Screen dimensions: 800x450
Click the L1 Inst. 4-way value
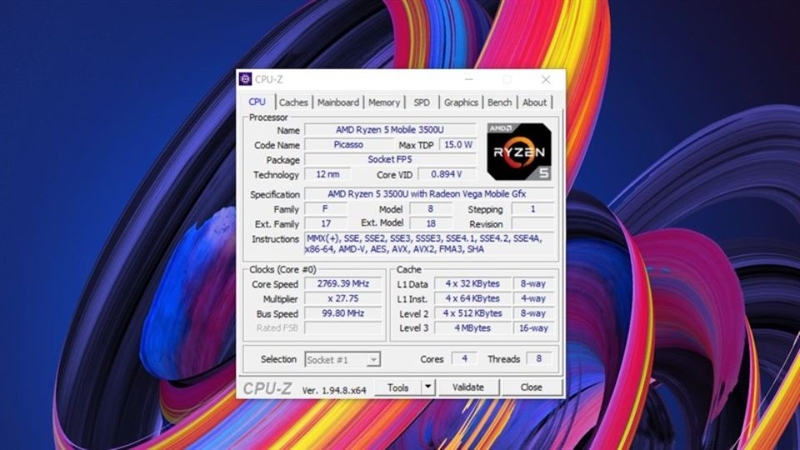click(533, 298)
